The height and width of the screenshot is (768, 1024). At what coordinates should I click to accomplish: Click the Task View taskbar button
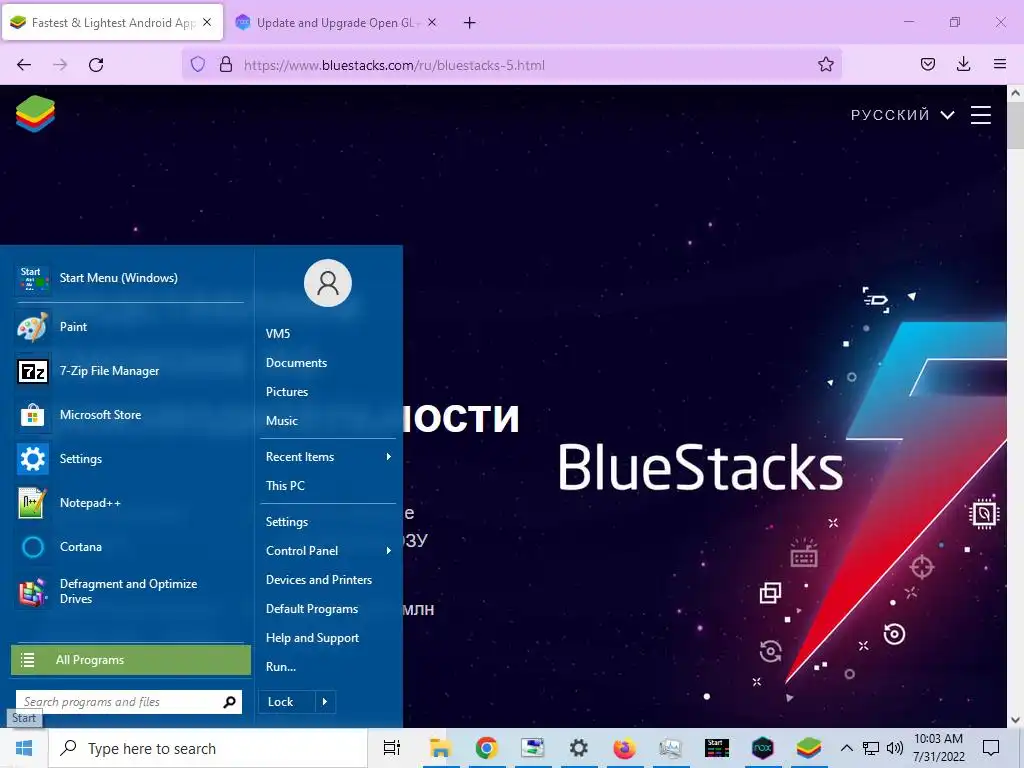tap(392, 748)
